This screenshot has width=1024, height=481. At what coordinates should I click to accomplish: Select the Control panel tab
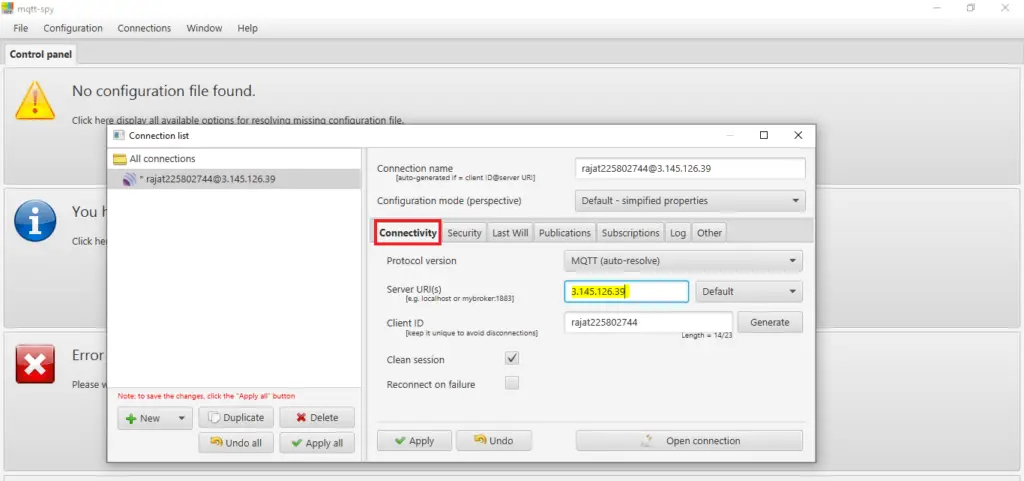(40, 54)
